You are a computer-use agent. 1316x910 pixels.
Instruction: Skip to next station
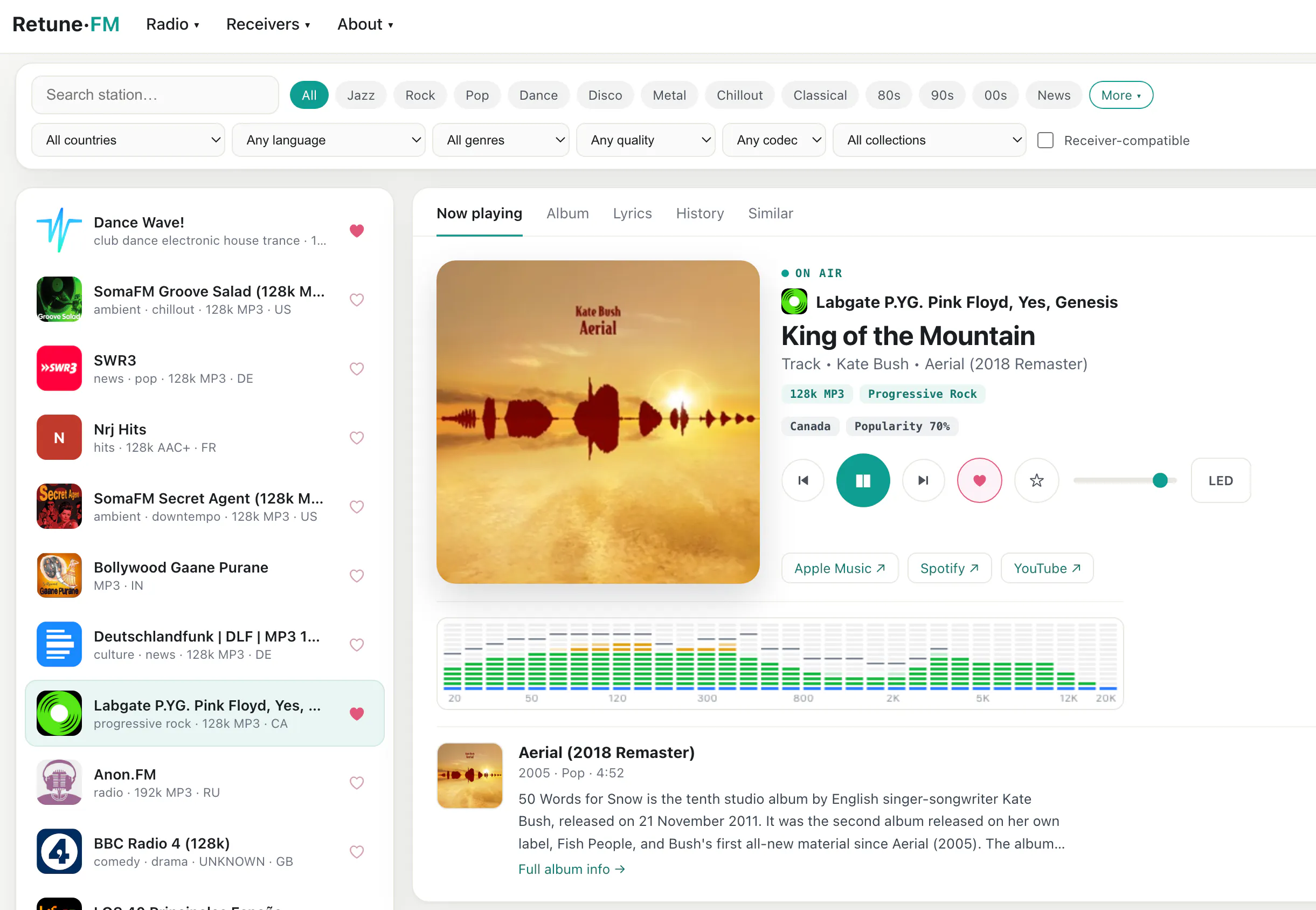click(x=923, y=480)
